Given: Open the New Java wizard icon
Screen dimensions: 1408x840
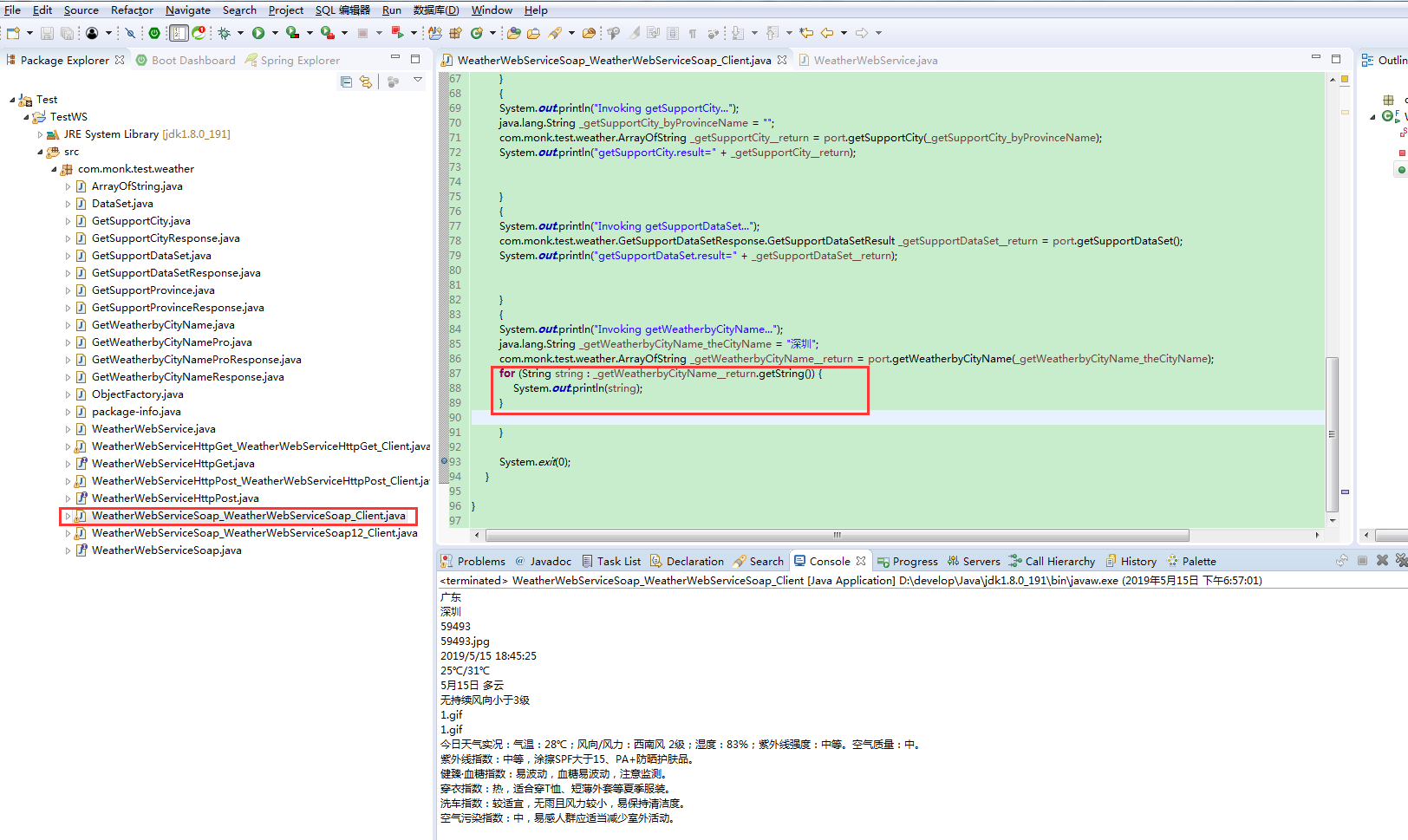Looking at the screenshot, I should [435, 33].
